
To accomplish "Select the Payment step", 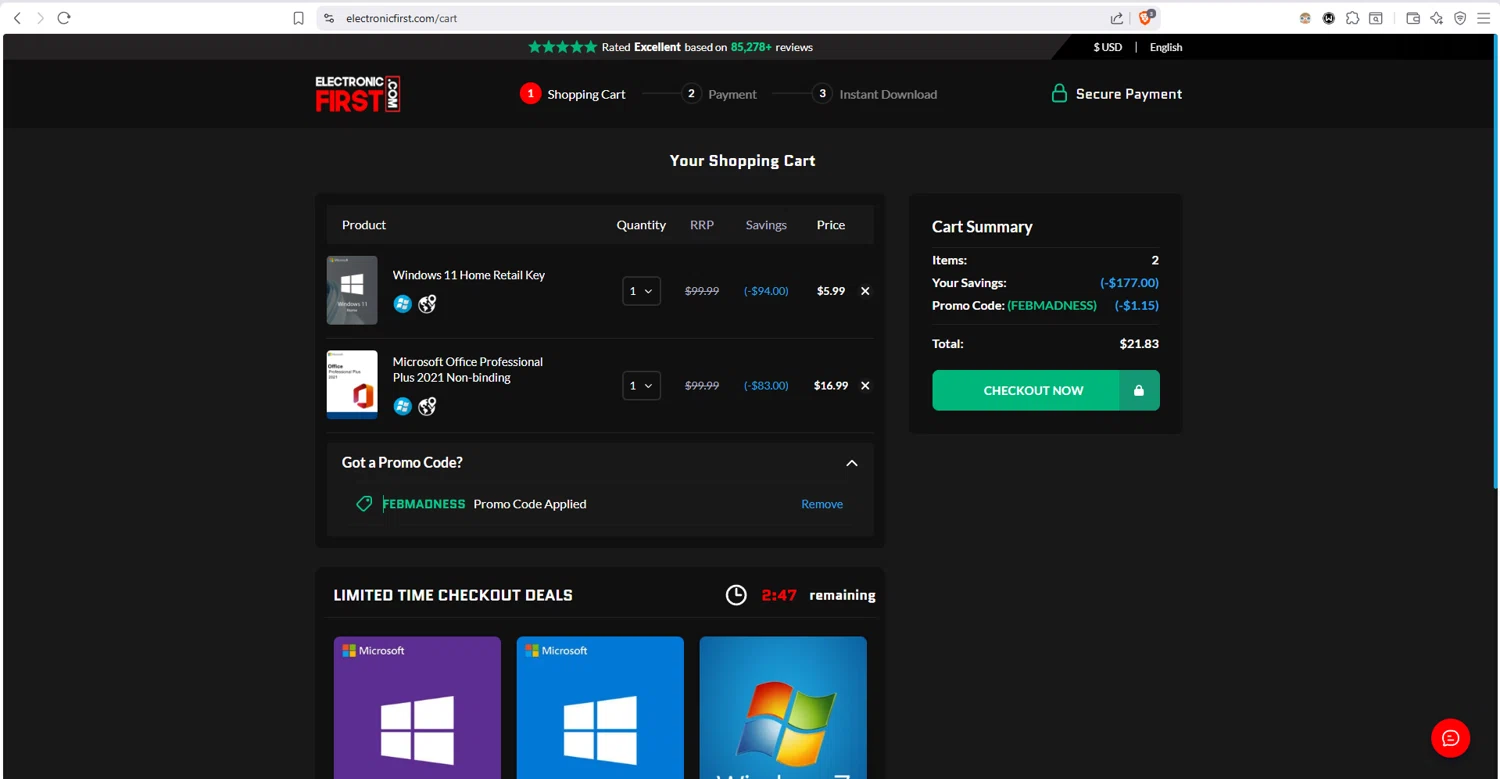I will point(719,94).
